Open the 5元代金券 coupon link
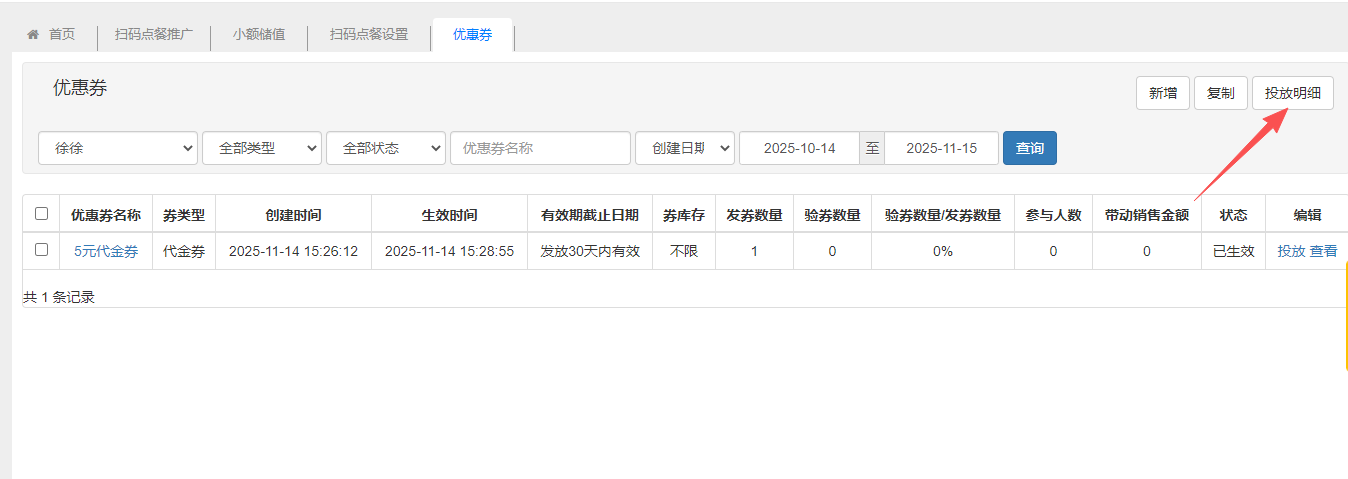1348x479 pixels. click(x=106, y=251)
